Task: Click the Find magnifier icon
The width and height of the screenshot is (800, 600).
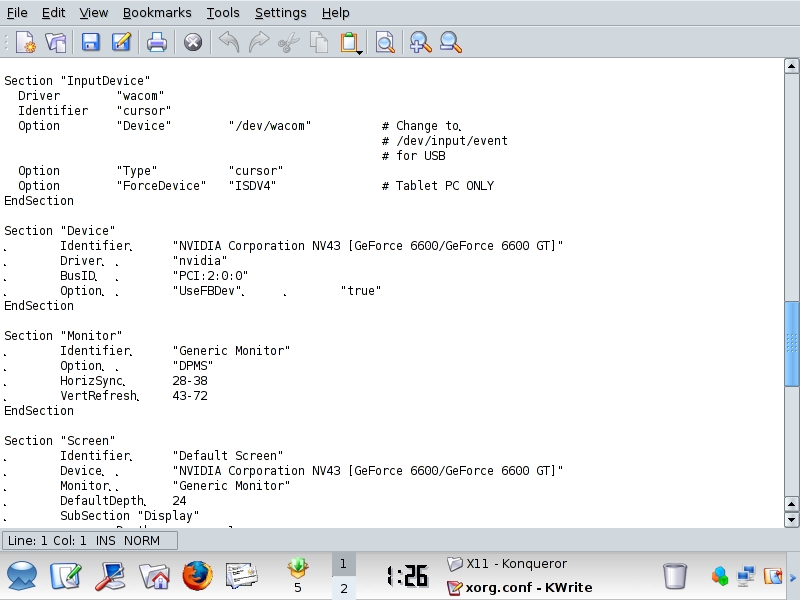Action: pyautogui.click(x=385, y=42)
